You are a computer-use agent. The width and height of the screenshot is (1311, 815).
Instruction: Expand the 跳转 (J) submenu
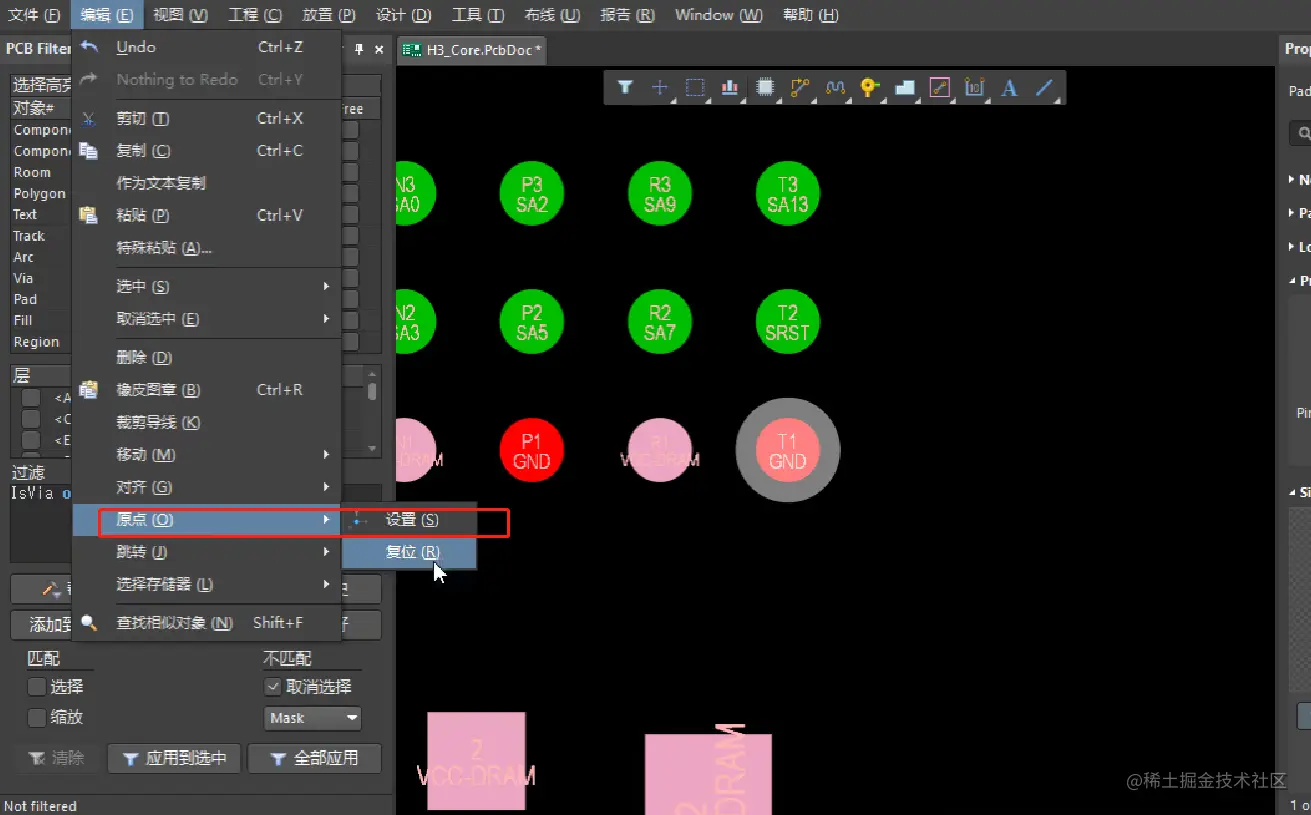(x=206, y=552)
